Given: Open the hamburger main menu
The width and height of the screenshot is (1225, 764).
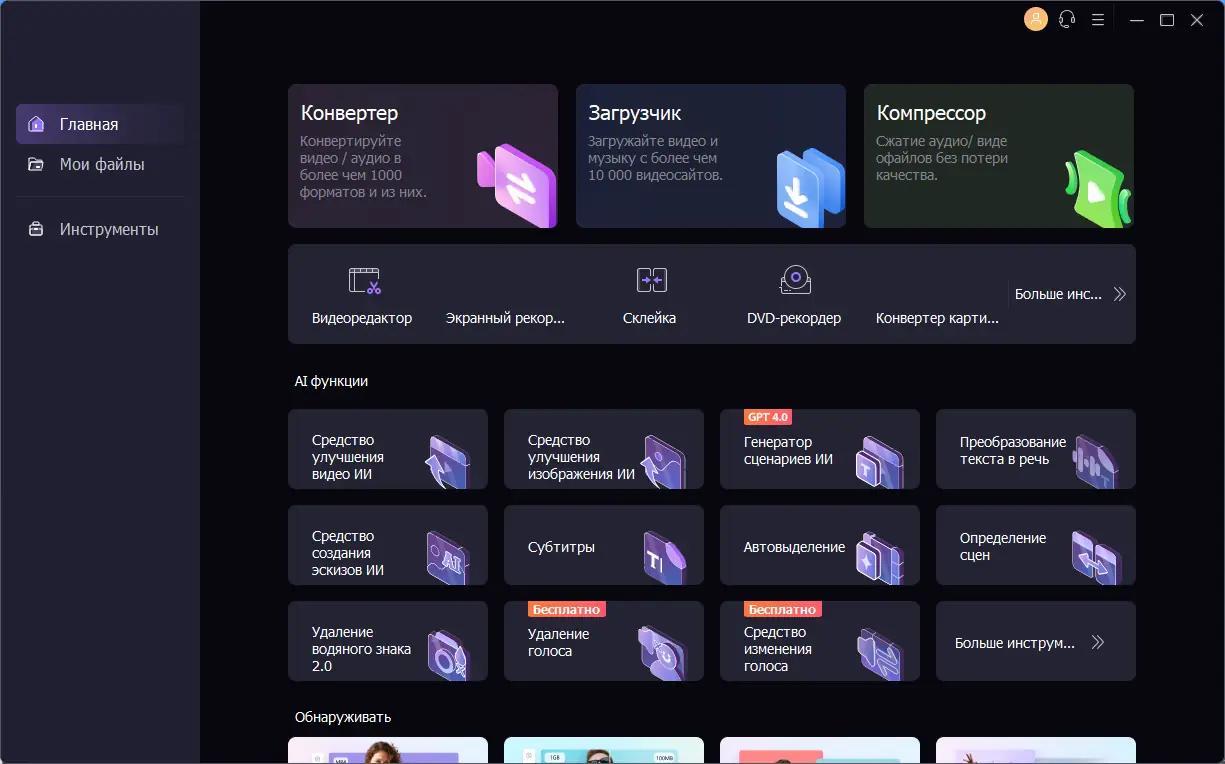Looking at the screenshot, I should tap(1098, 19).
